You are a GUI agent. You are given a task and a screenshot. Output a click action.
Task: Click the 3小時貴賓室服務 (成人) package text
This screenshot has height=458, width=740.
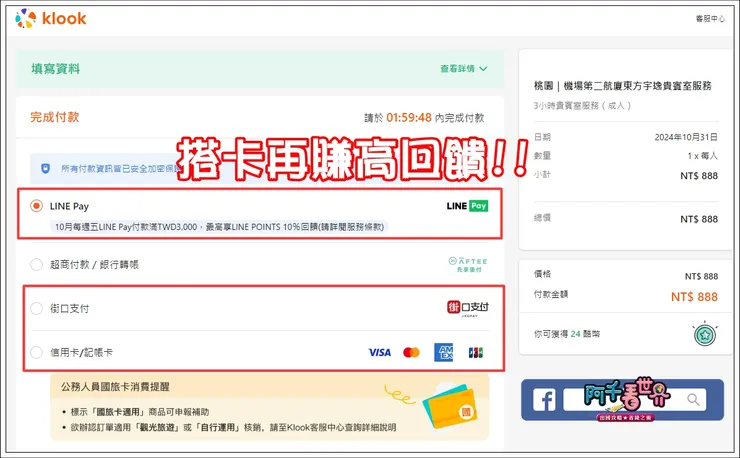[x=583, y=106]
